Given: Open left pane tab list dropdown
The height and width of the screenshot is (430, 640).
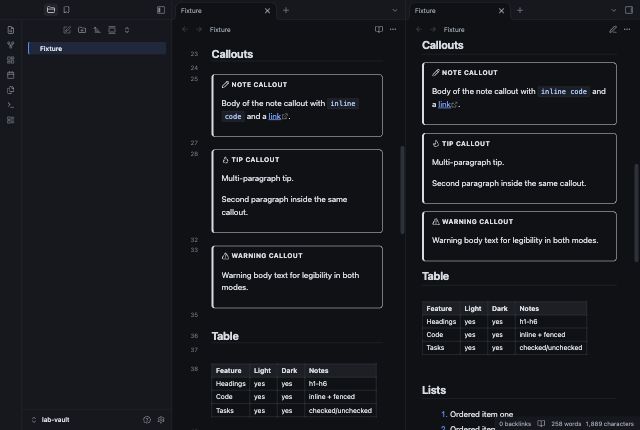Looking at the screenshot, I should [395, 11].
